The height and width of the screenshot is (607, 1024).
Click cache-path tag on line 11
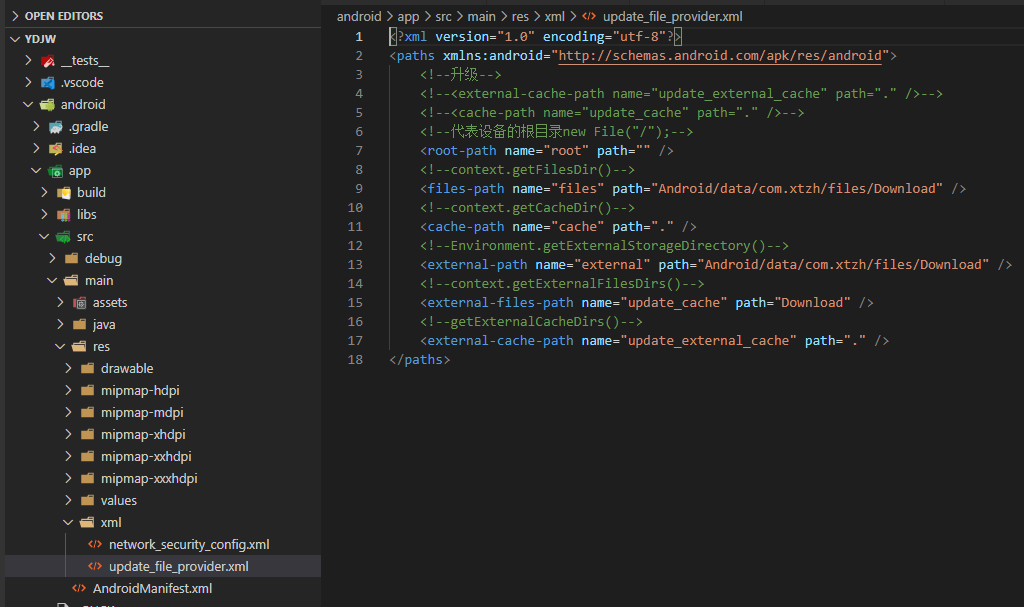(466, 227)
